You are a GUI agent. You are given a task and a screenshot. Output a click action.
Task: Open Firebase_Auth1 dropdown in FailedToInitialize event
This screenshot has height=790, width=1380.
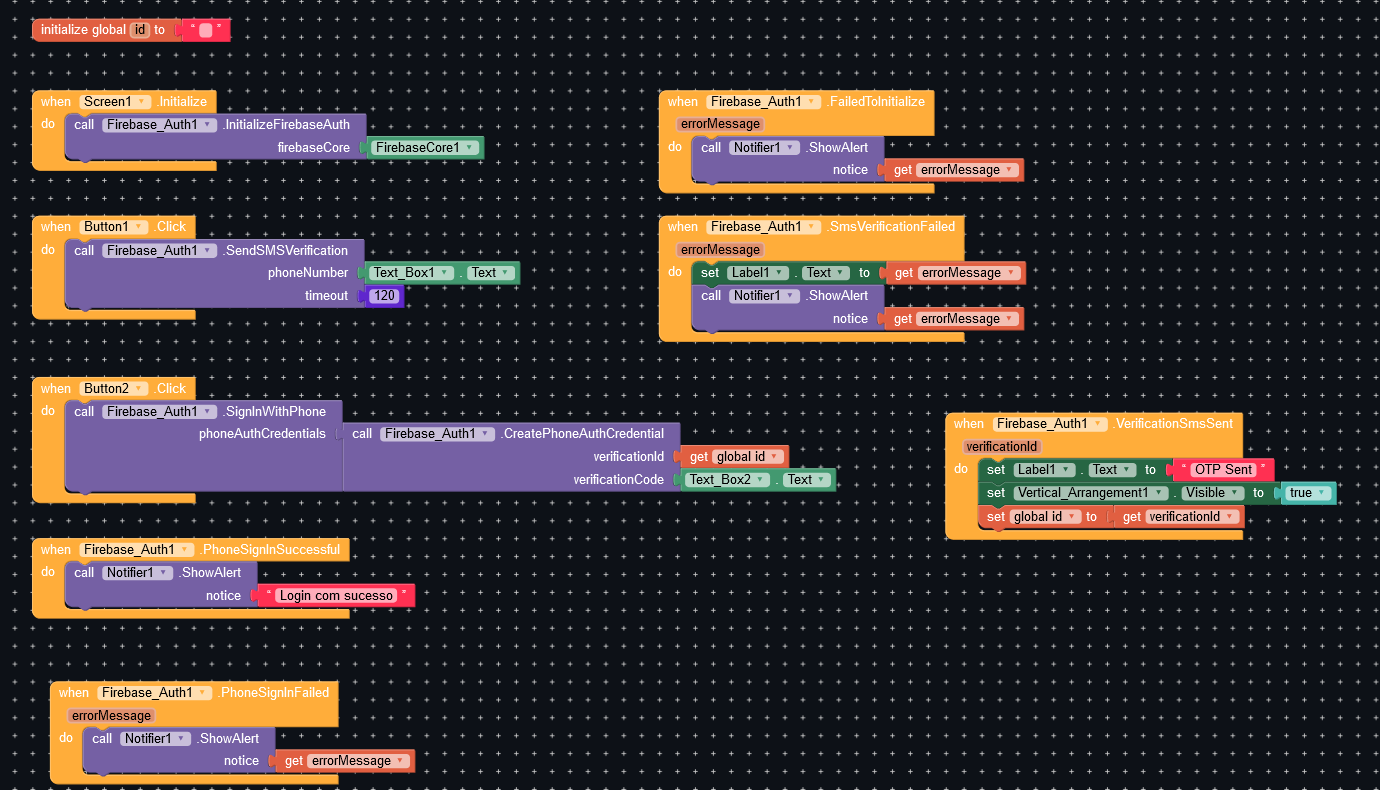tap(764, 102)
